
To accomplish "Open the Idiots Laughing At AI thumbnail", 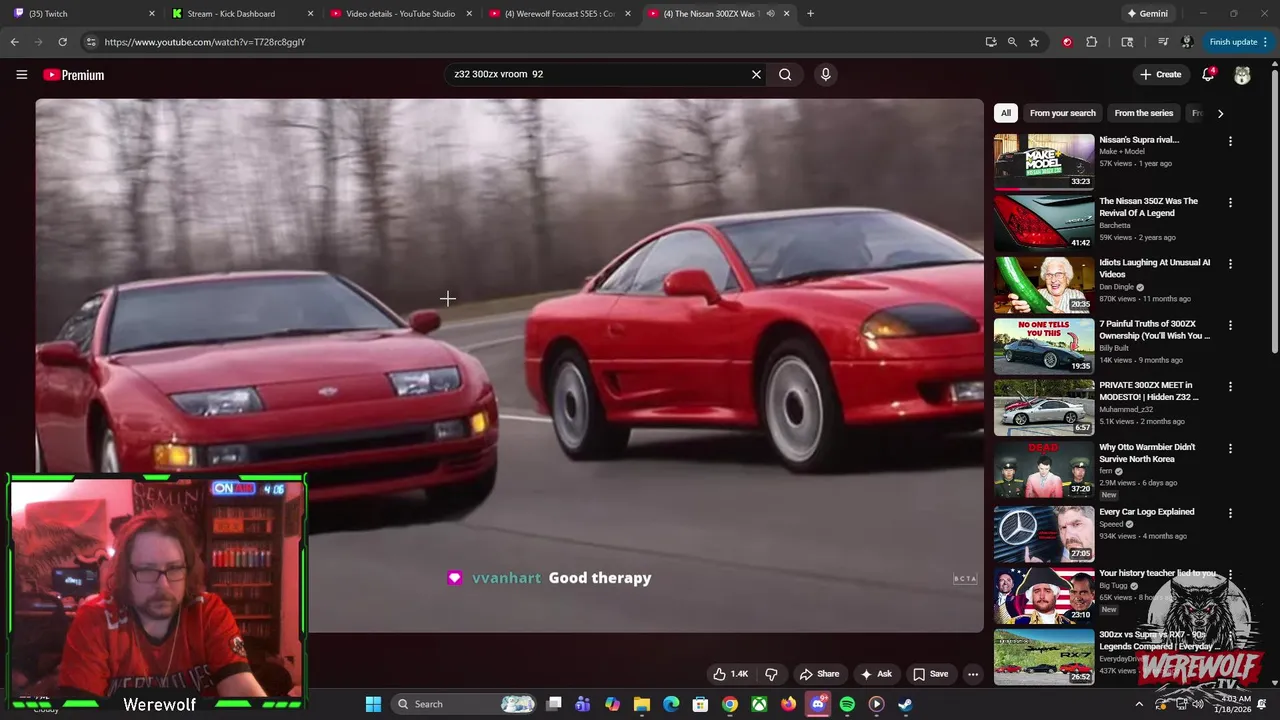I will [1044, 284].
